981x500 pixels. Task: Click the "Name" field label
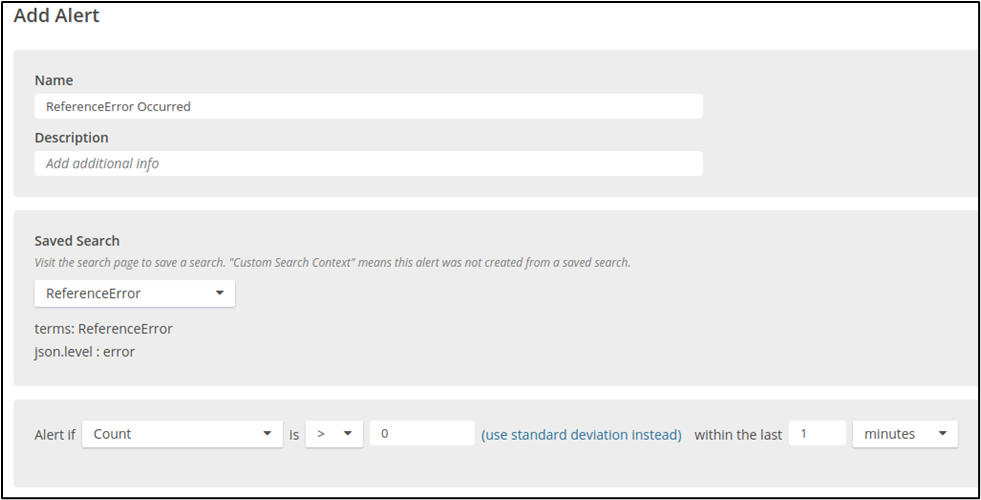coord(54,80)
